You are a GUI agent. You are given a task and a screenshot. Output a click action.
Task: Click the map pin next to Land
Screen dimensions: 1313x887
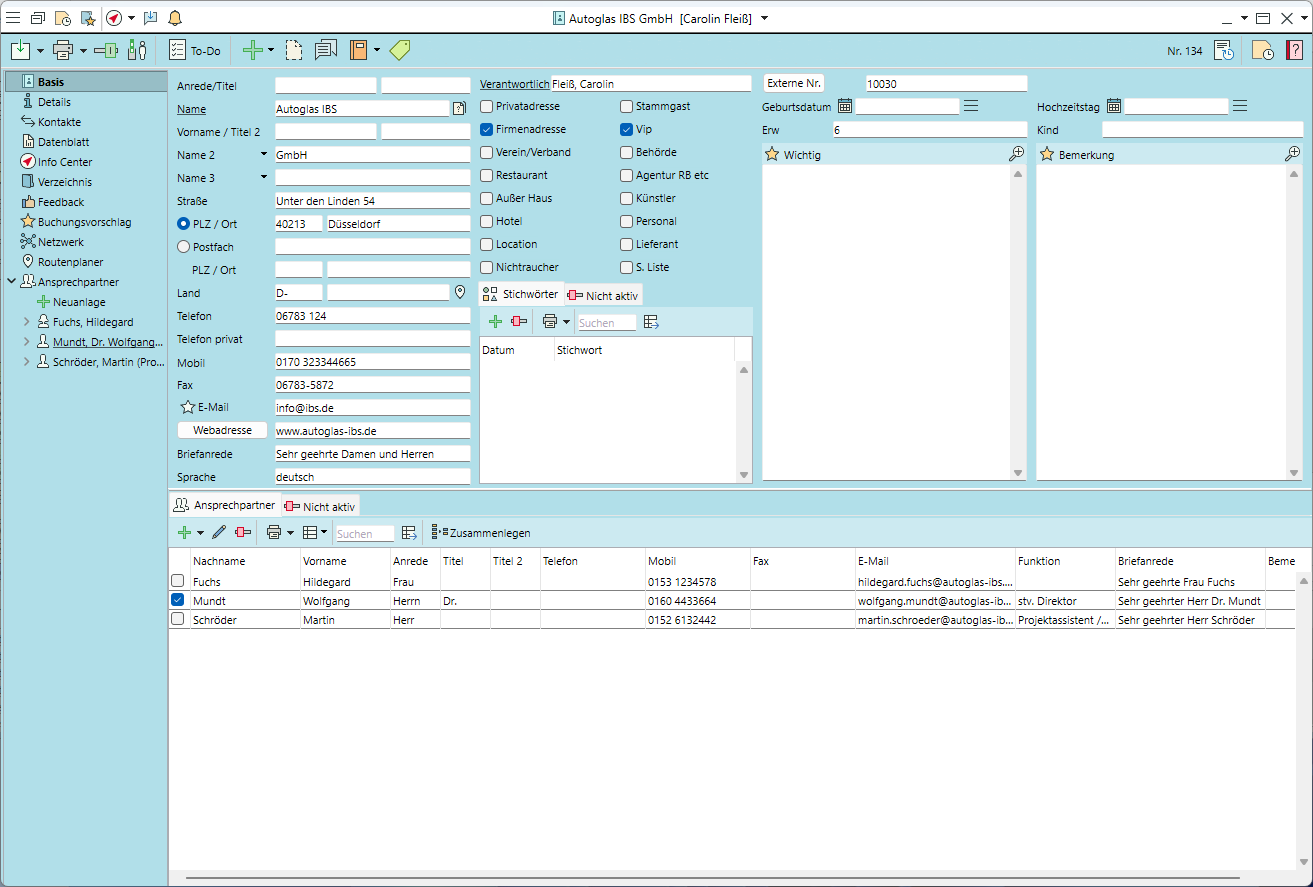point(460,293)
